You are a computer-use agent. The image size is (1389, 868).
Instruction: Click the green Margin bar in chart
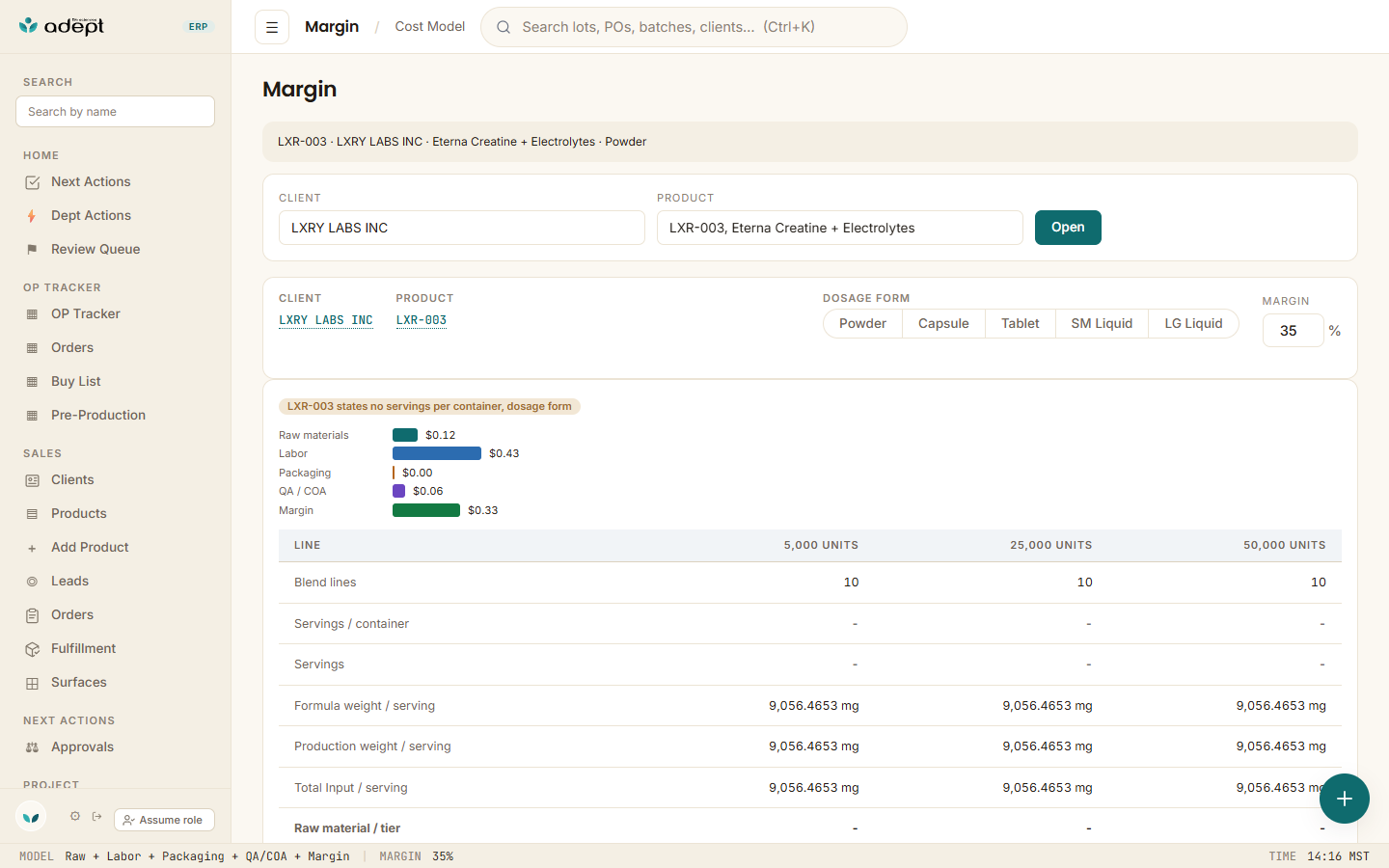pos(426,510)
